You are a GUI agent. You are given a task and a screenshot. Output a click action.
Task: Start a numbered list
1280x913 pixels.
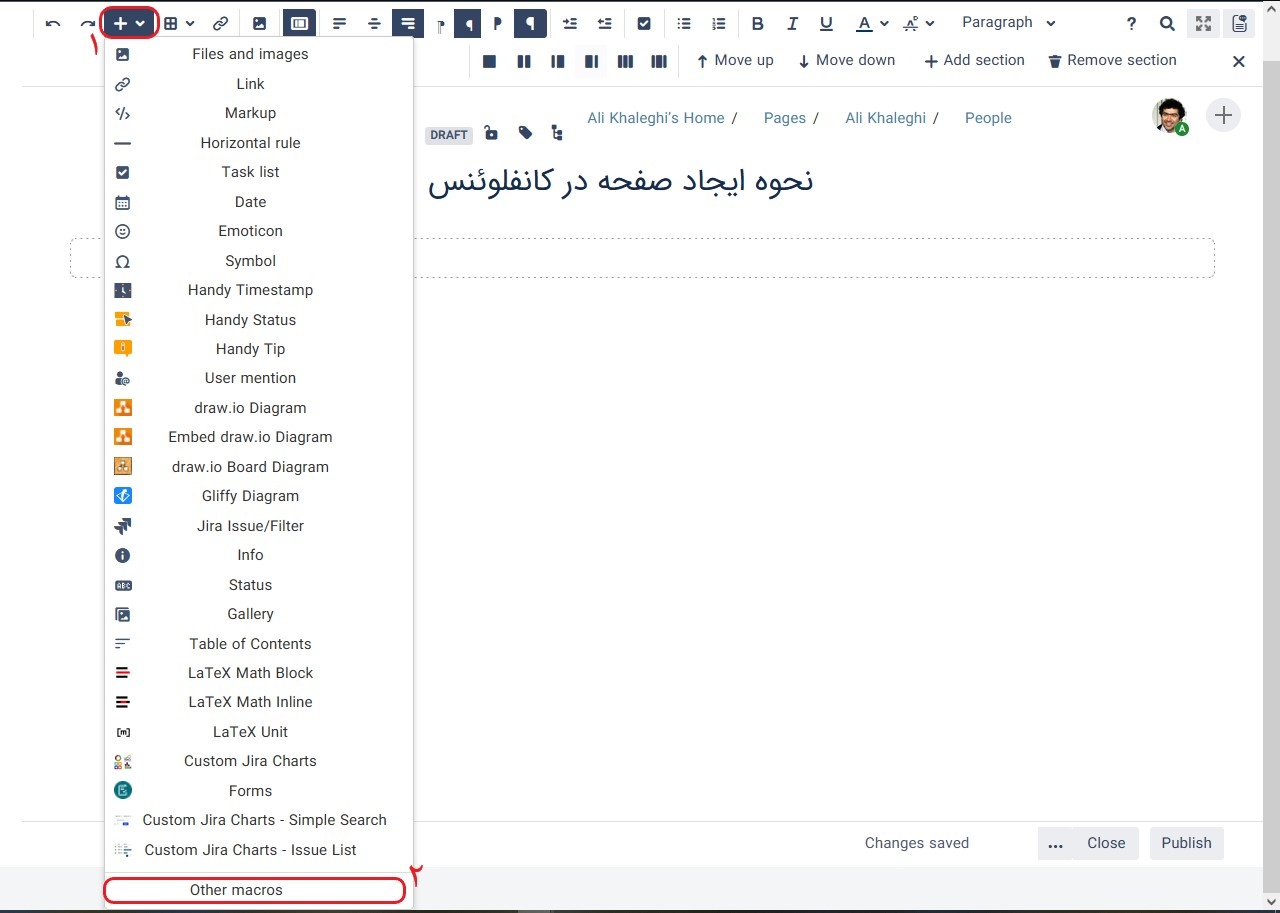pos(718,23)
